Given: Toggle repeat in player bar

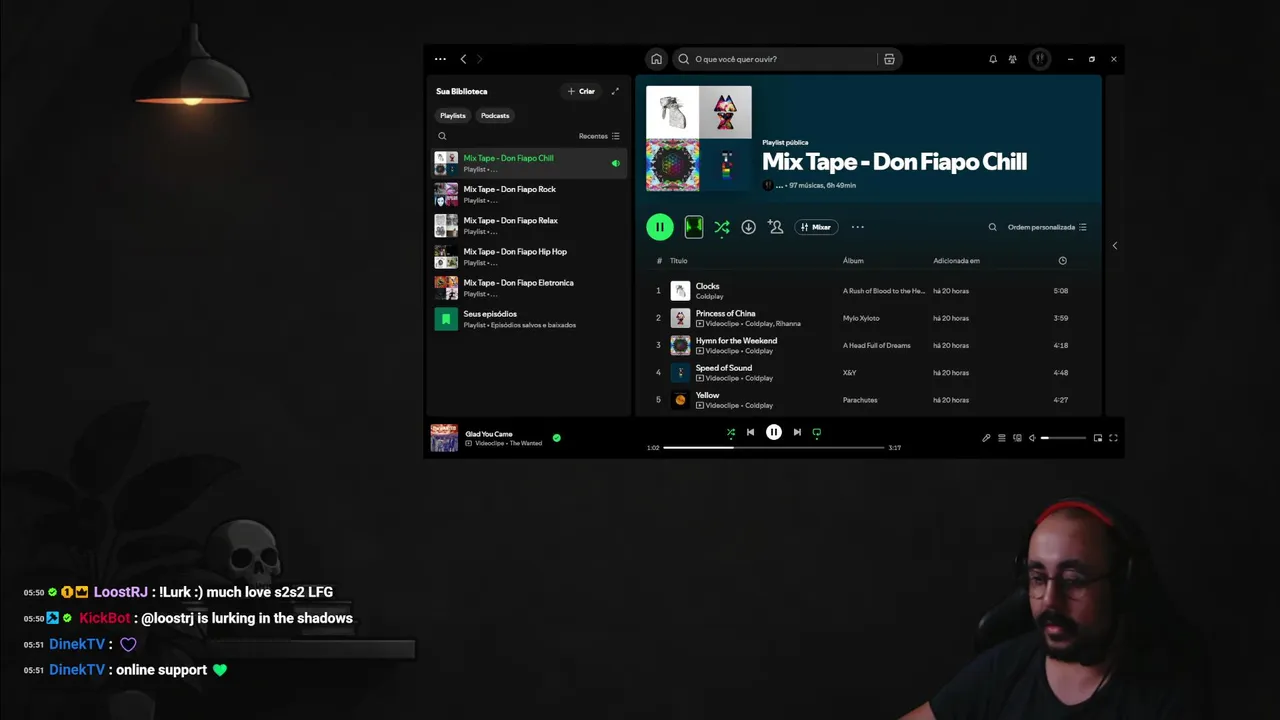Looking at the screenshot, I should (x=817, y=433).
